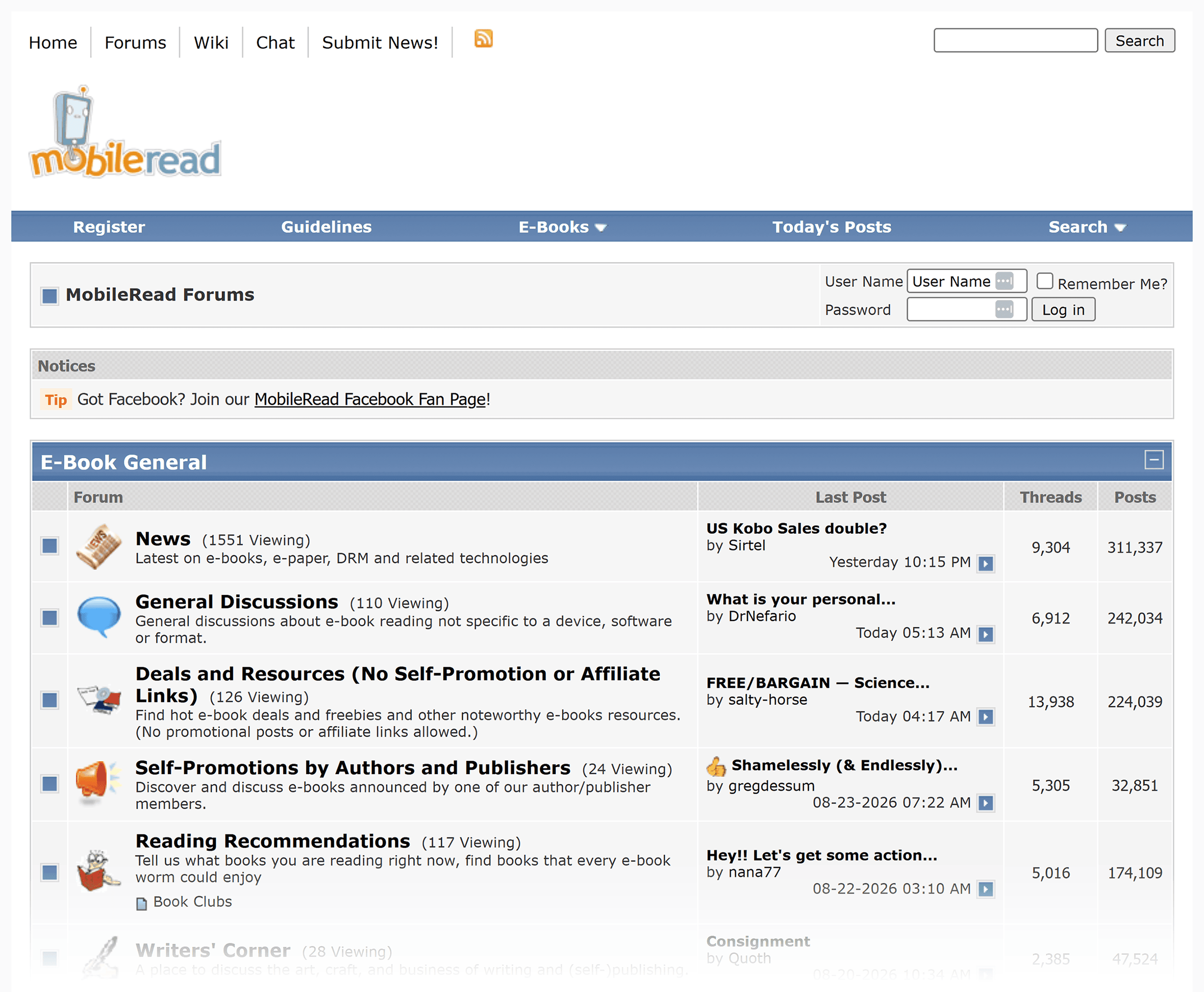Focus the User Name input field
The height and width of the screenshot is (992, 1204).
coord(967,281)
